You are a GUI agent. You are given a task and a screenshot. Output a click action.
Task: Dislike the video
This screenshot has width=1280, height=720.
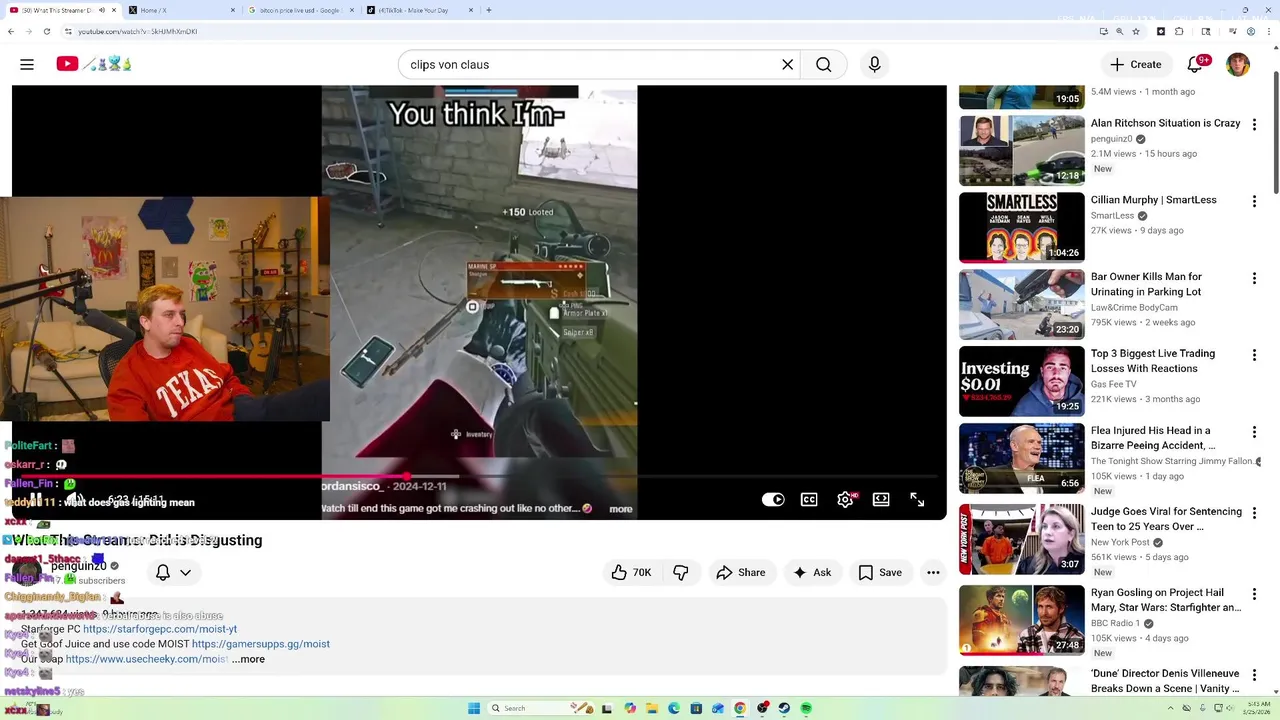[x=681, y=572]
